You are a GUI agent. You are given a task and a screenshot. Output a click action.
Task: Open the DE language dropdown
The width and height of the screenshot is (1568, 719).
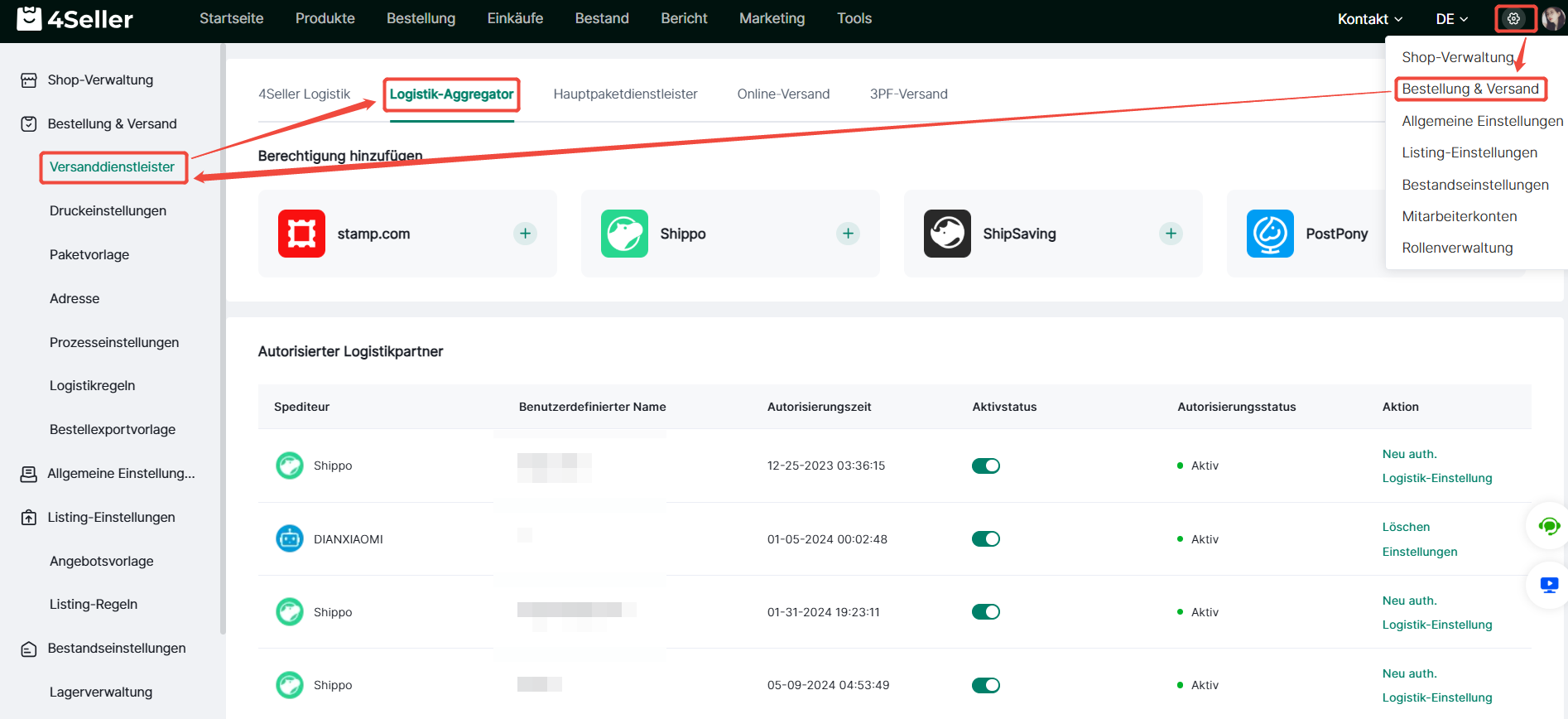click(x=1452, y=19)
